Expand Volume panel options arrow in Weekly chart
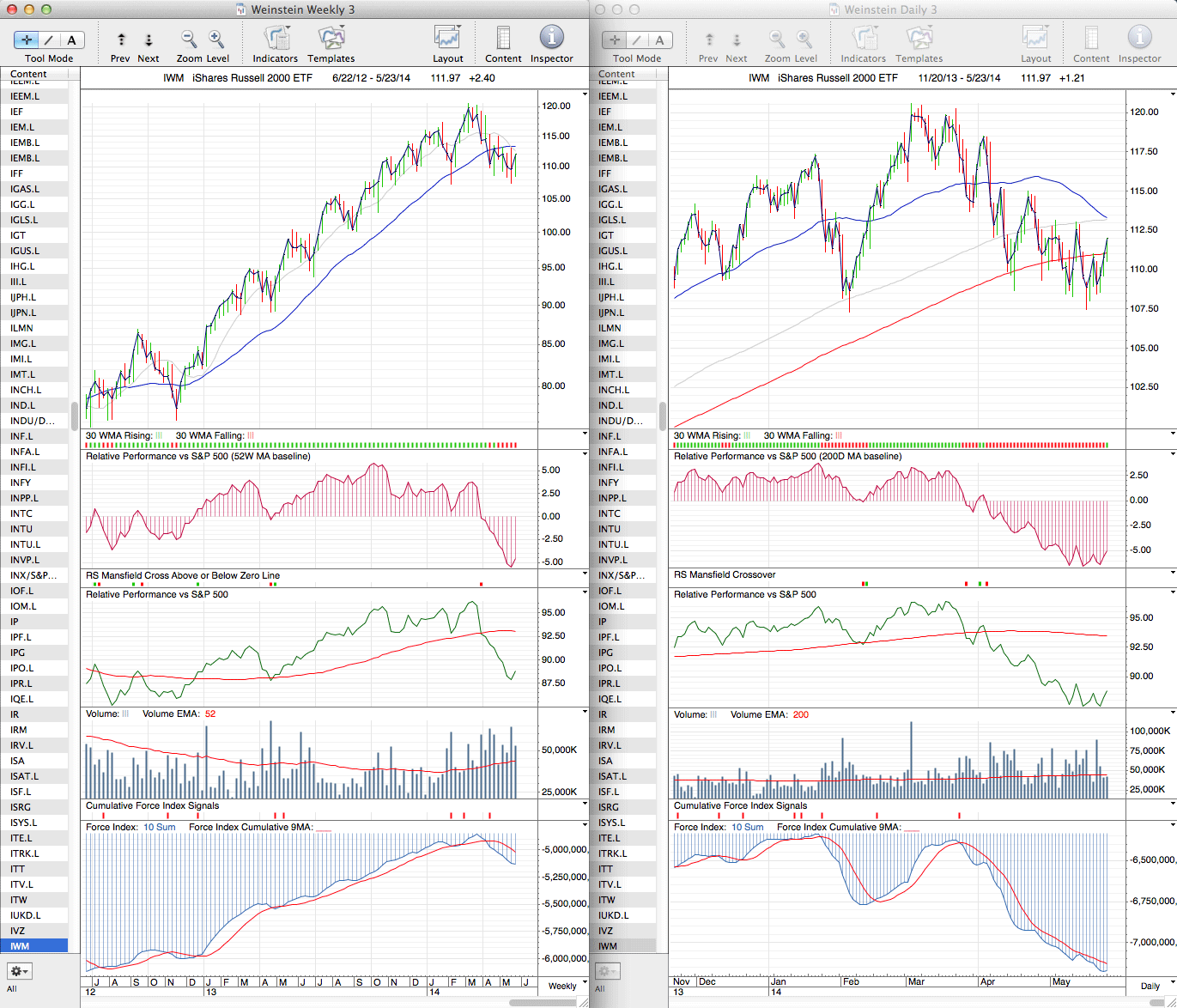Screen dimensions: 1177x1008 click(585, 713)
